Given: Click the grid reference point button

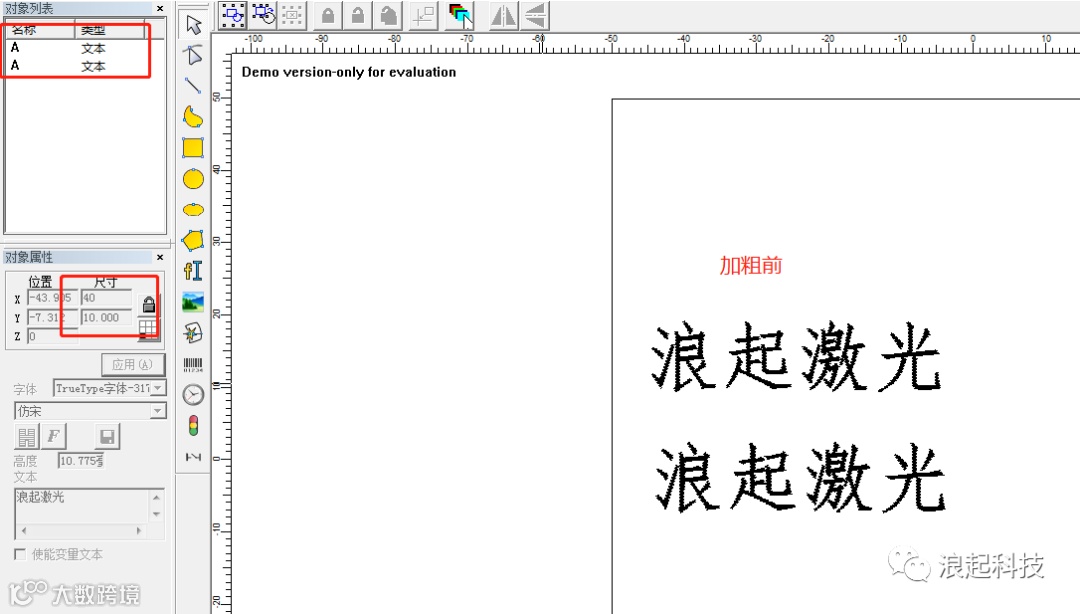Looking at the screenshot, I should pos(148,329).
